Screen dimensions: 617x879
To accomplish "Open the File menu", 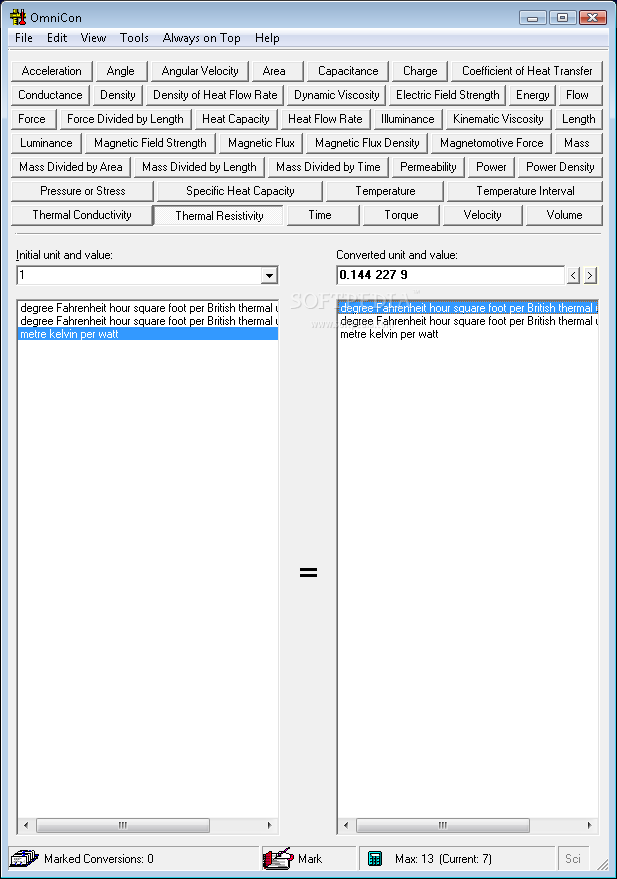I will click(x=24, y=38).
